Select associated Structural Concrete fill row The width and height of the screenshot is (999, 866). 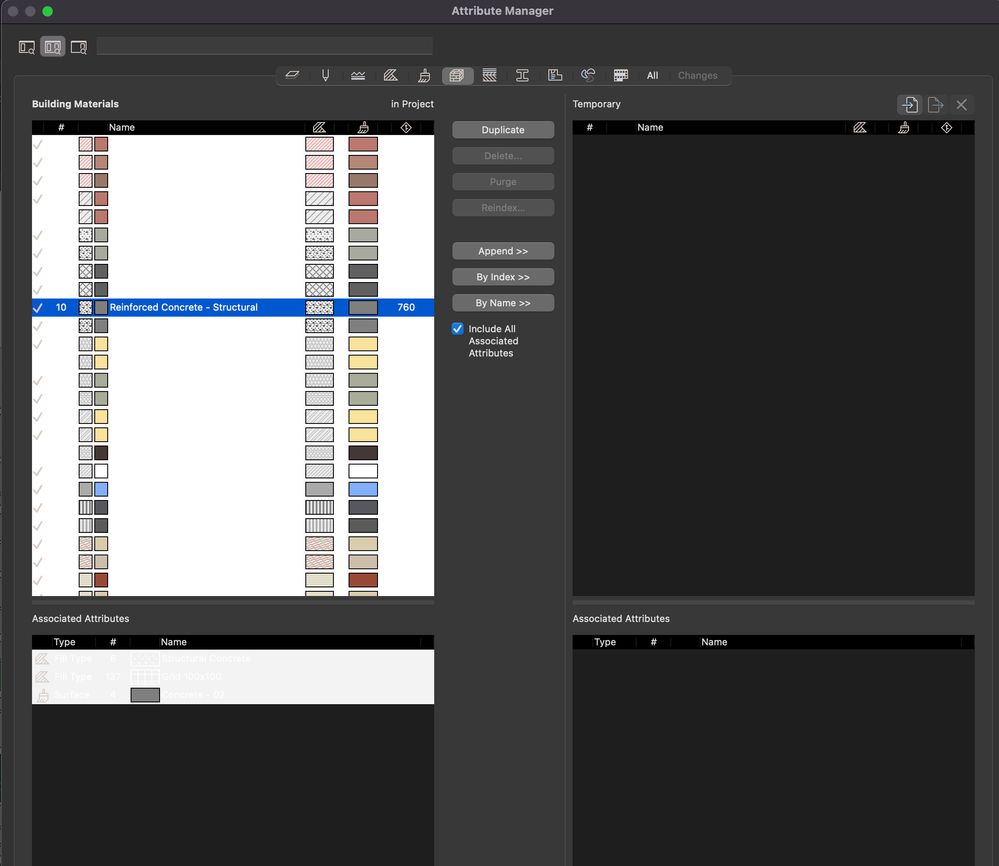click(233, 659)
